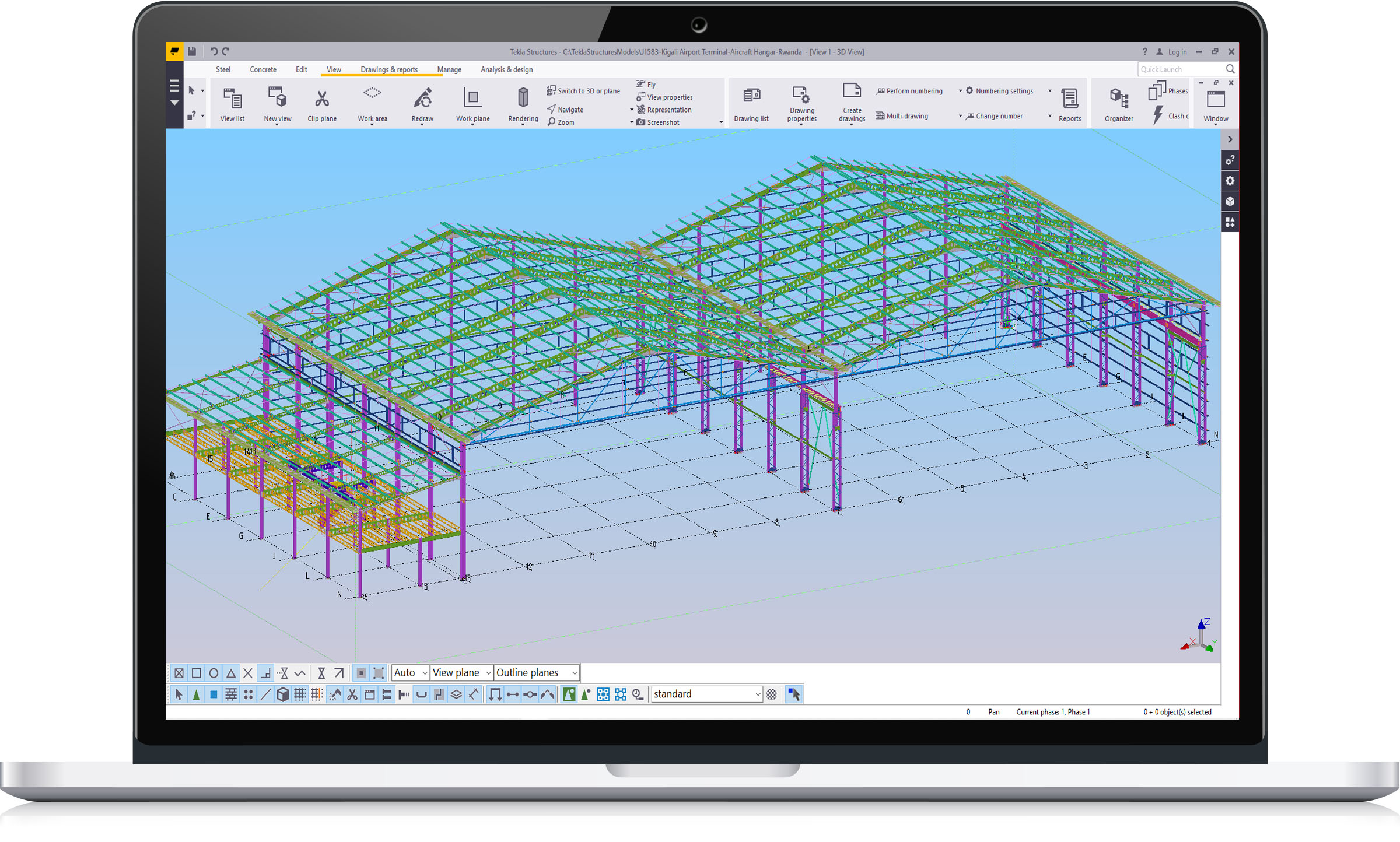Click the Fly command

tap(646, 84)
